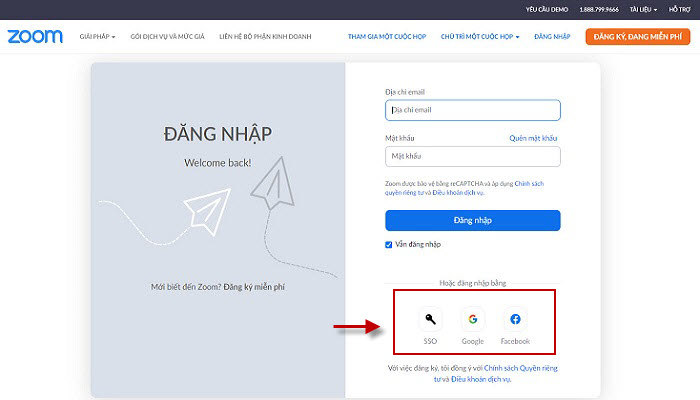Open Điều khoản dịch vụ link near reCAPTCHA
This screenshot has height=400, width=700.
[458, 193]
